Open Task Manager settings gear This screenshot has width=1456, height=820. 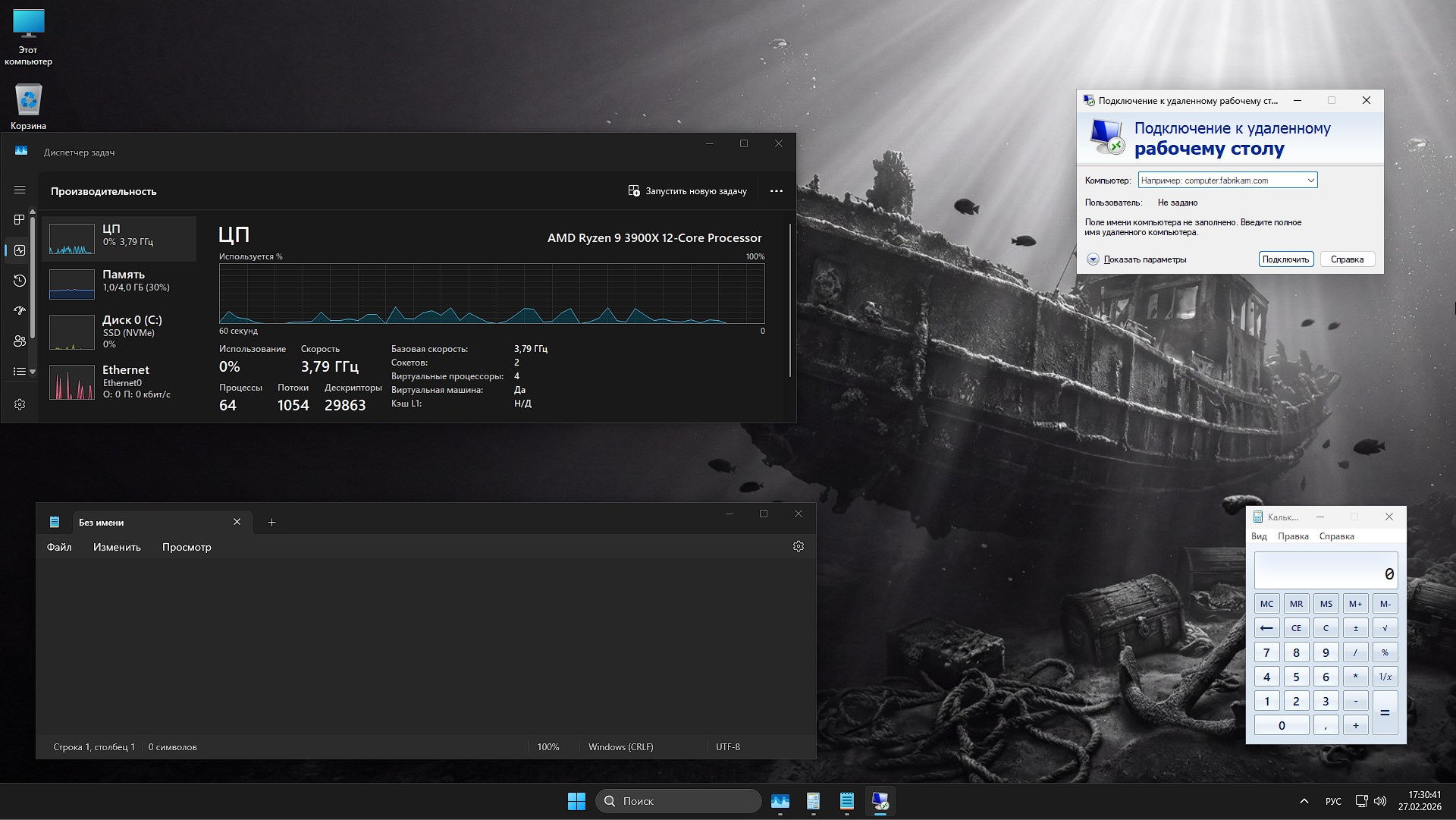[19, 404]
